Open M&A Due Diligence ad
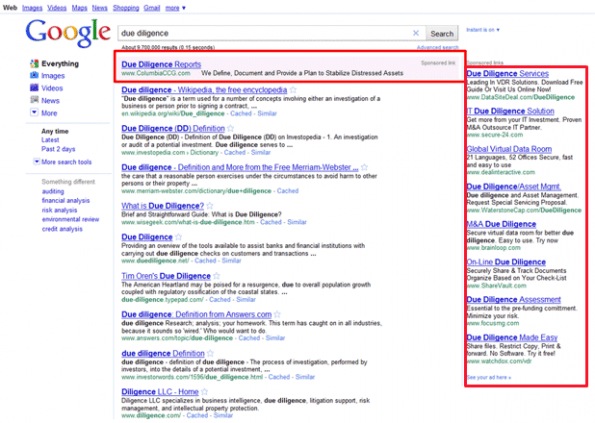 tap(501, 224)
